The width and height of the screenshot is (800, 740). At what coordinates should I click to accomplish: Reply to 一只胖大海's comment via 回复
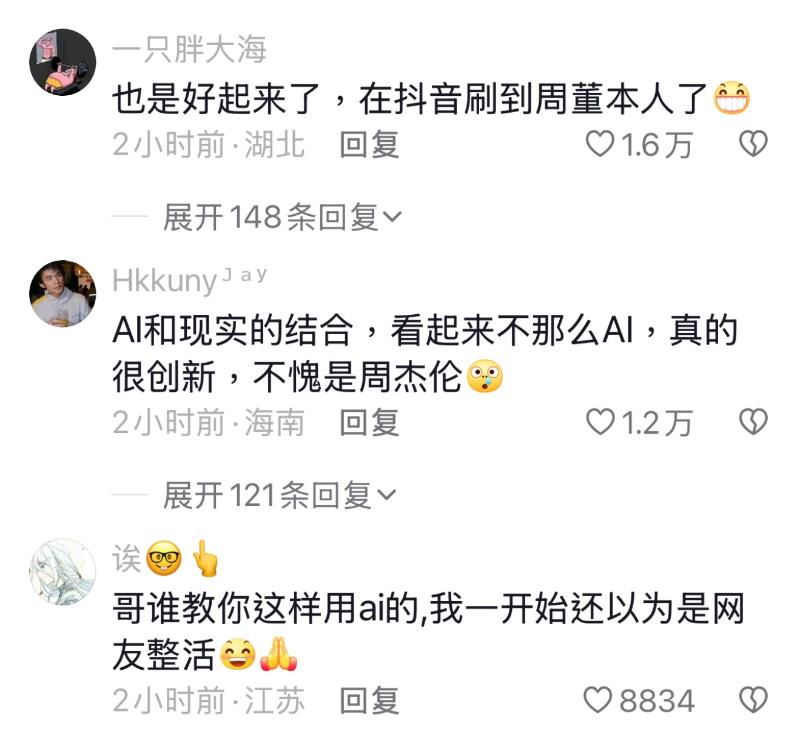[x=369, y=144]
